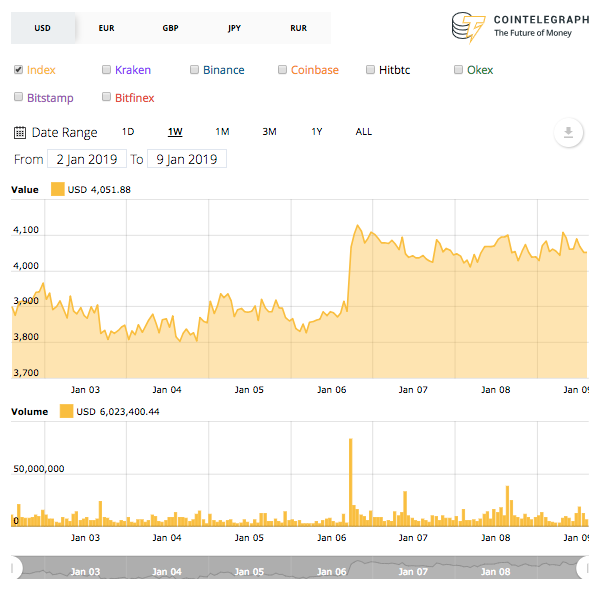Click the Coinbase label
601x591 pixels.
click(315, 70)
